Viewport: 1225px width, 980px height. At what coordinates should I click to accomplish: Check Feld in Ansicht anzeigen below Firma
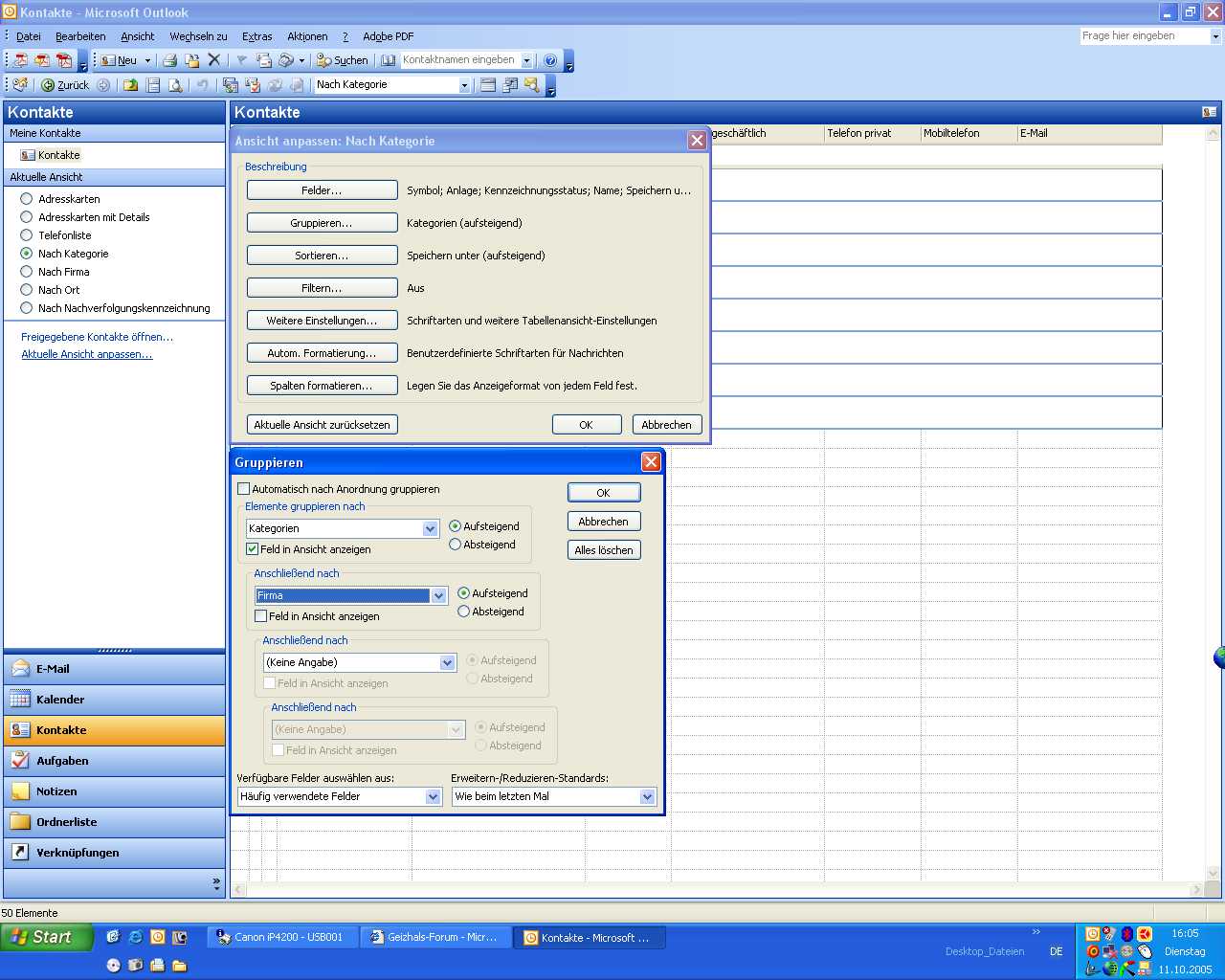point(261,616)
